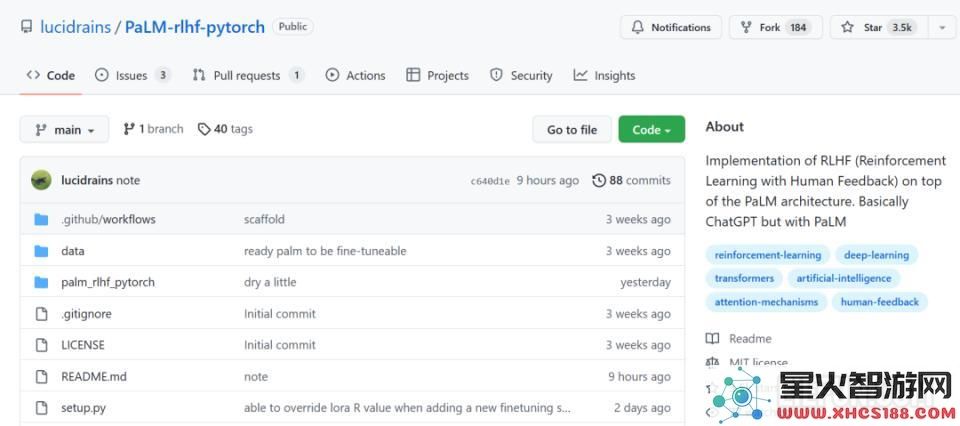Screen dimensions: 960x426
Task: Click the 184 fork count
Action: (798, 28)
